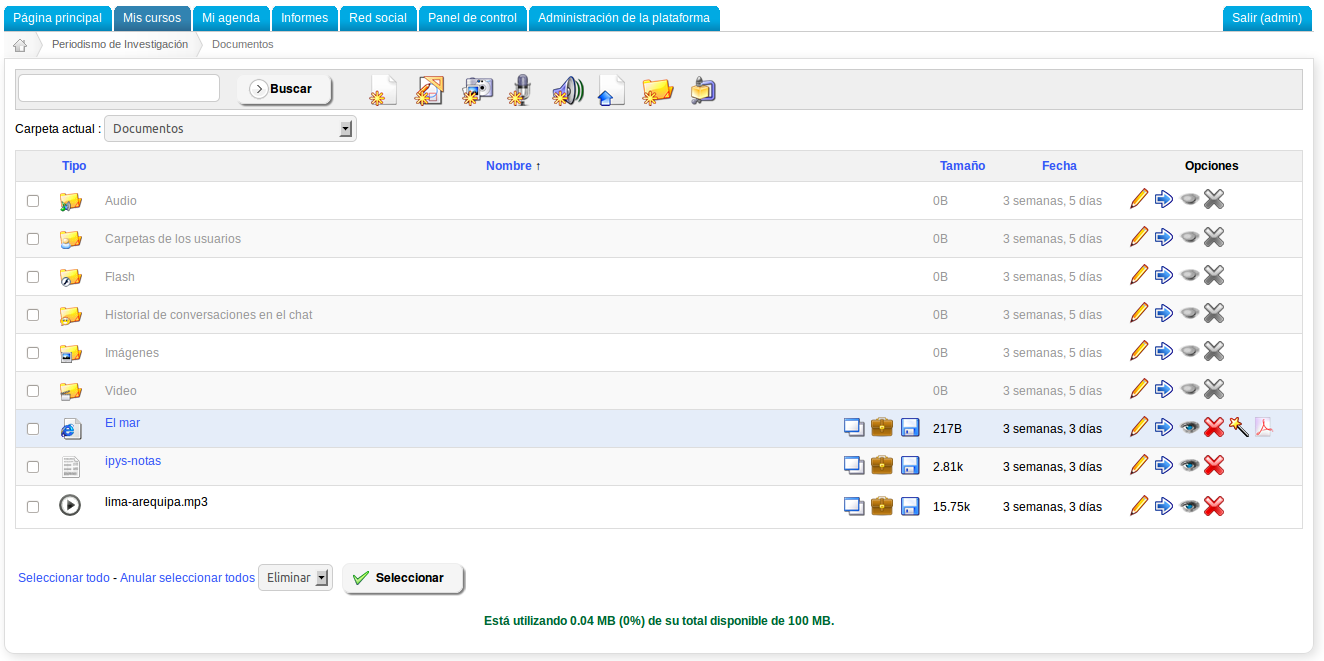Click the Seleccionar todo link
Viewport: 1324px width, 661px height.
point(64,578)
